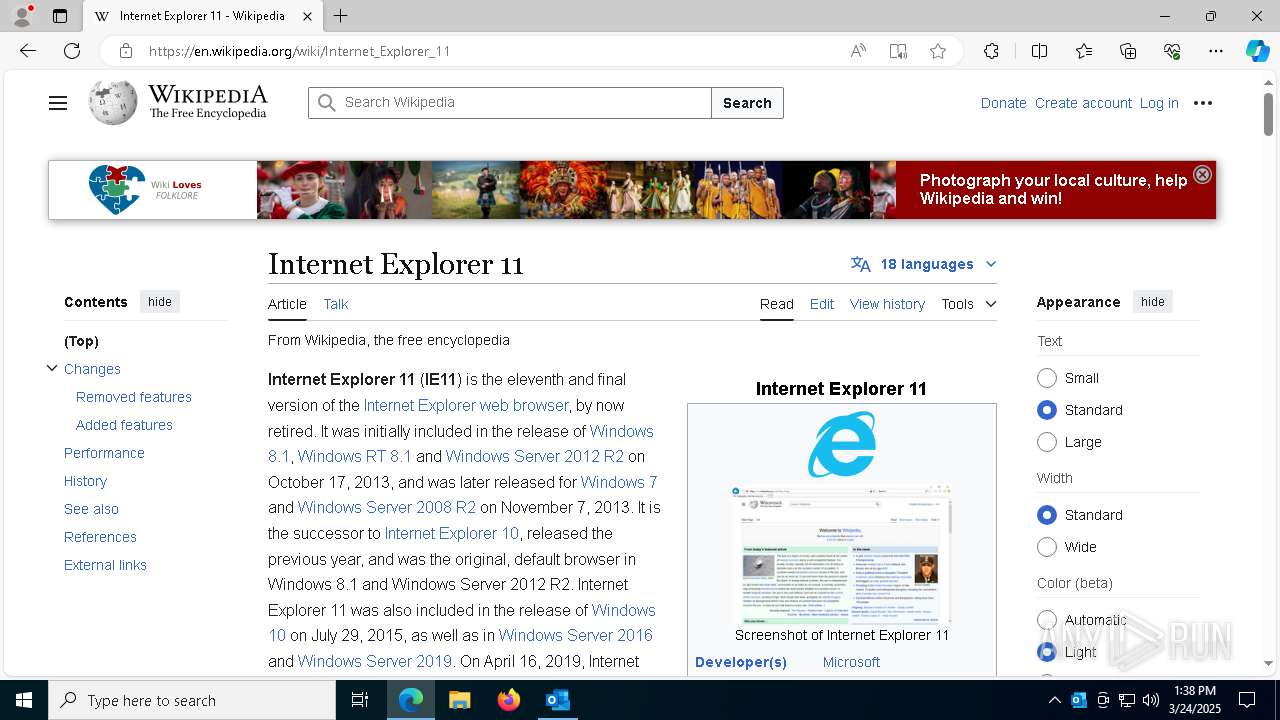Click the Donate link
1280x720 pixels.
pos(1003,103)
